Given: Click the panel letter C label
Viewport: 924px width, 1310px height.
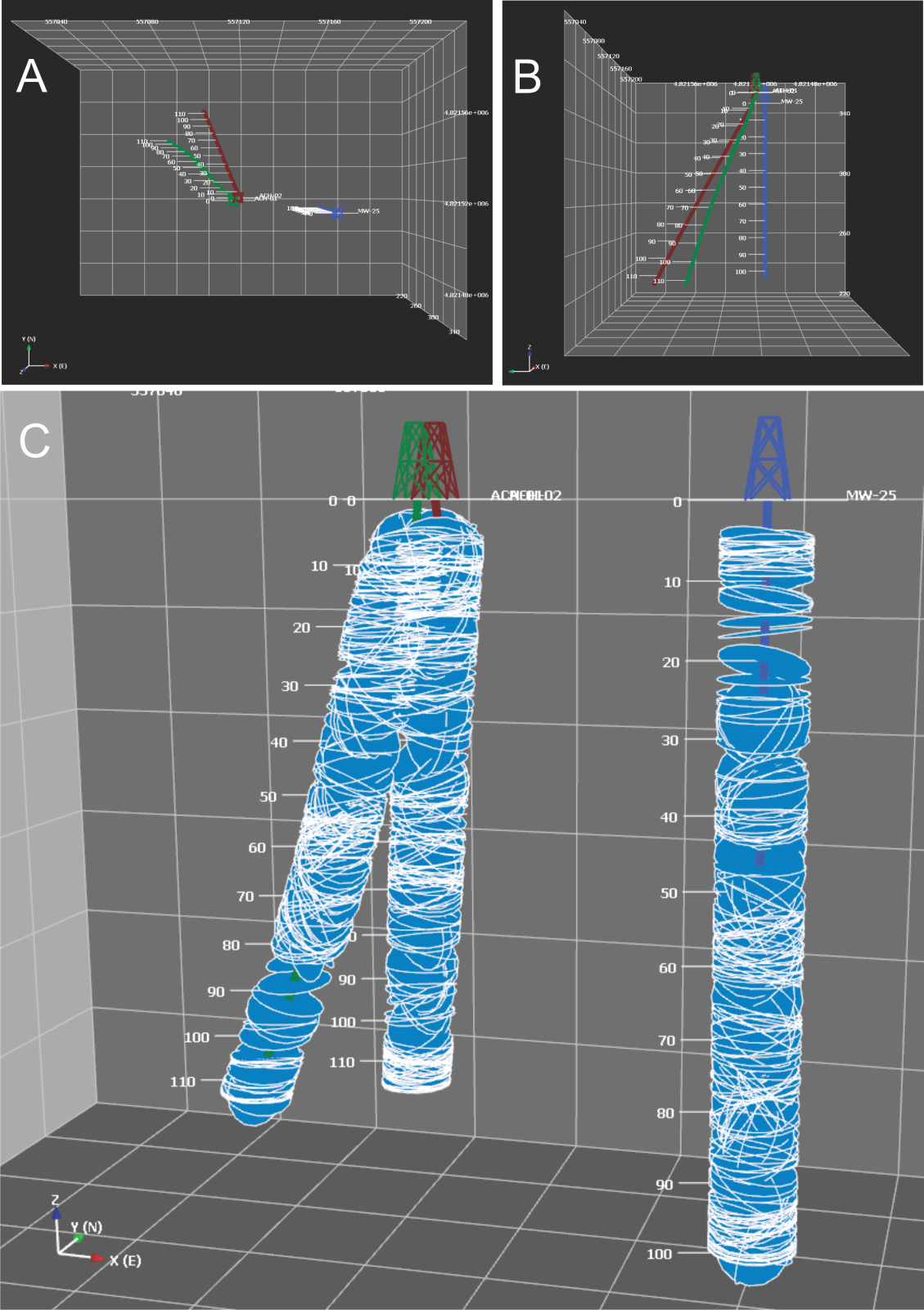Looking at the screenshot, I should click(x=34, y=441).
